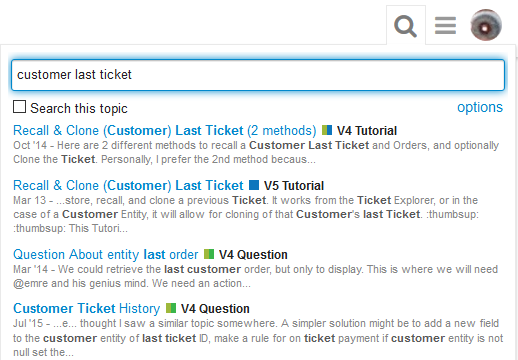This screenshot has width=518, height=360.
Task: Open the Customer Ticket History result
Action: point(87,308)
